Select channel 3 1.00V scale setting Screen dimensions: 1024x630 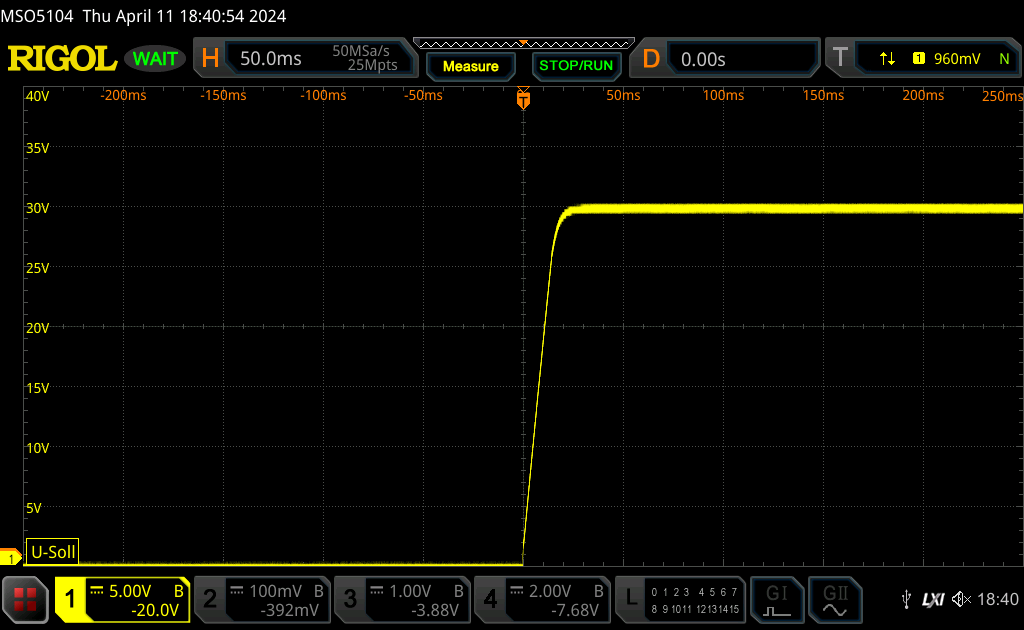point(410,591)
